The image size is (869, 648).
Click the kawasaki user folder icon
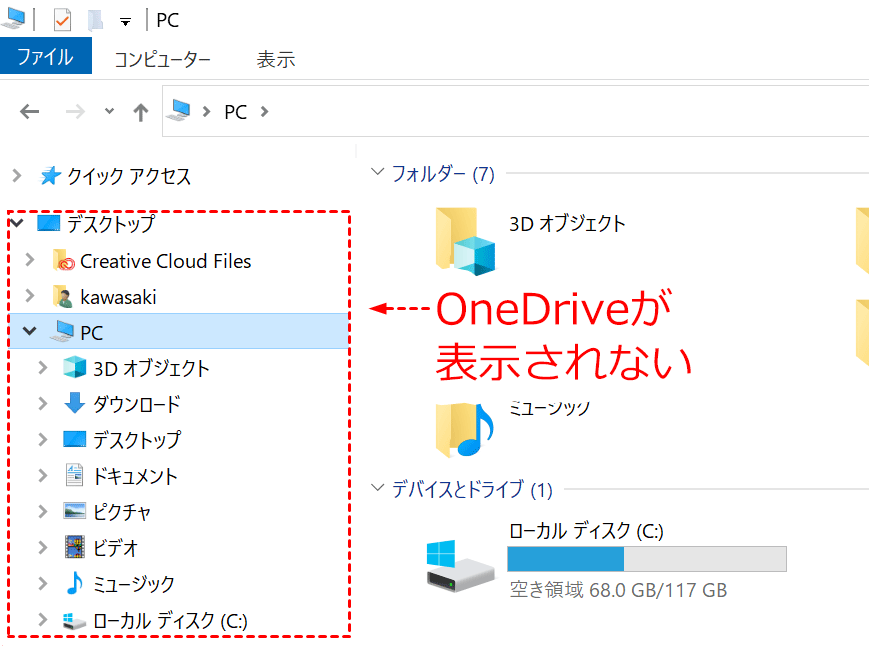pos(63,297)
